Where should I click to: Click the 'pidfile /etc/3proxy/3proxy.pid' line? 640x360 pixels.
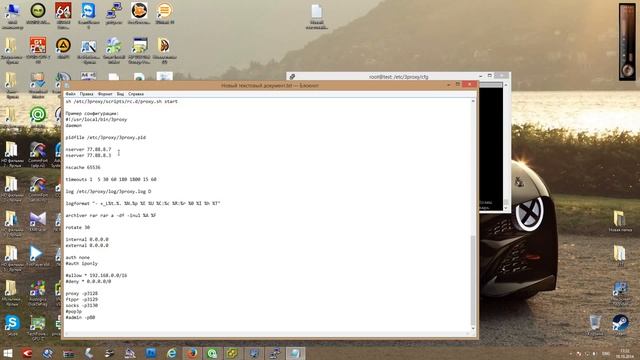106,138
